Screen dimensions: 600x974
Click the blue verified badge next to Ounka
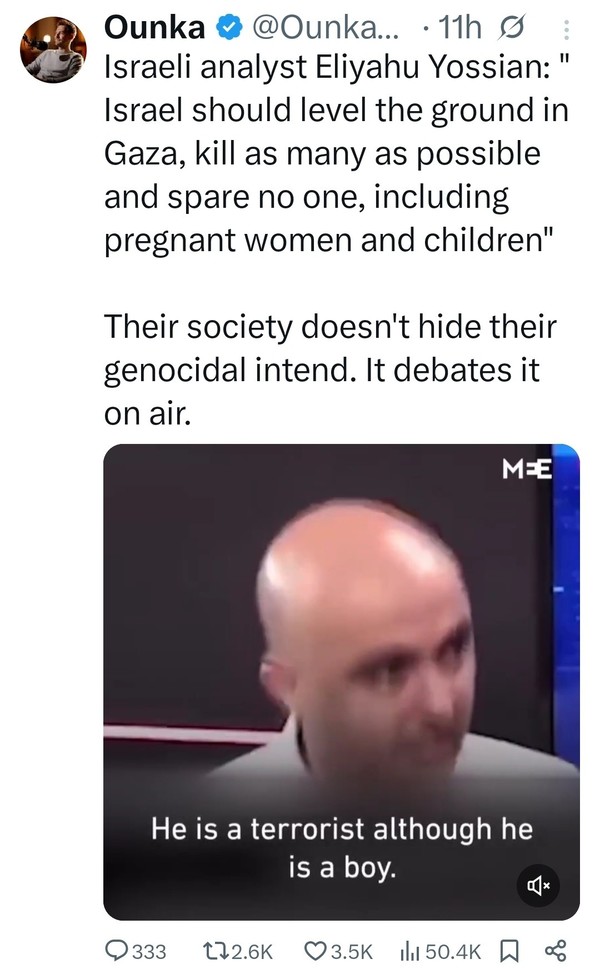[229, 27]
